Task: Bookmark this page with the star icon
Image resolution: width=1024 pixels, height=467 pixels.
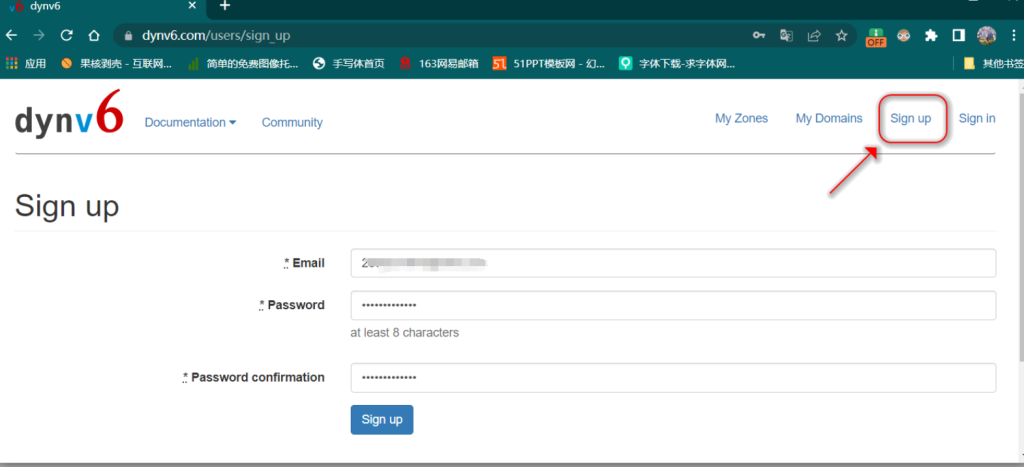Action: [x=842, y=35]
